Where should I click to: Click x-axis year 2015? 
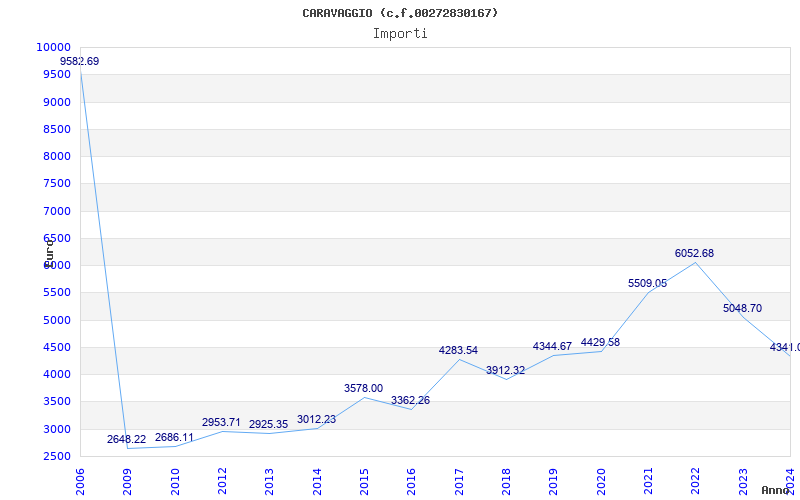[x=364, y=481]
